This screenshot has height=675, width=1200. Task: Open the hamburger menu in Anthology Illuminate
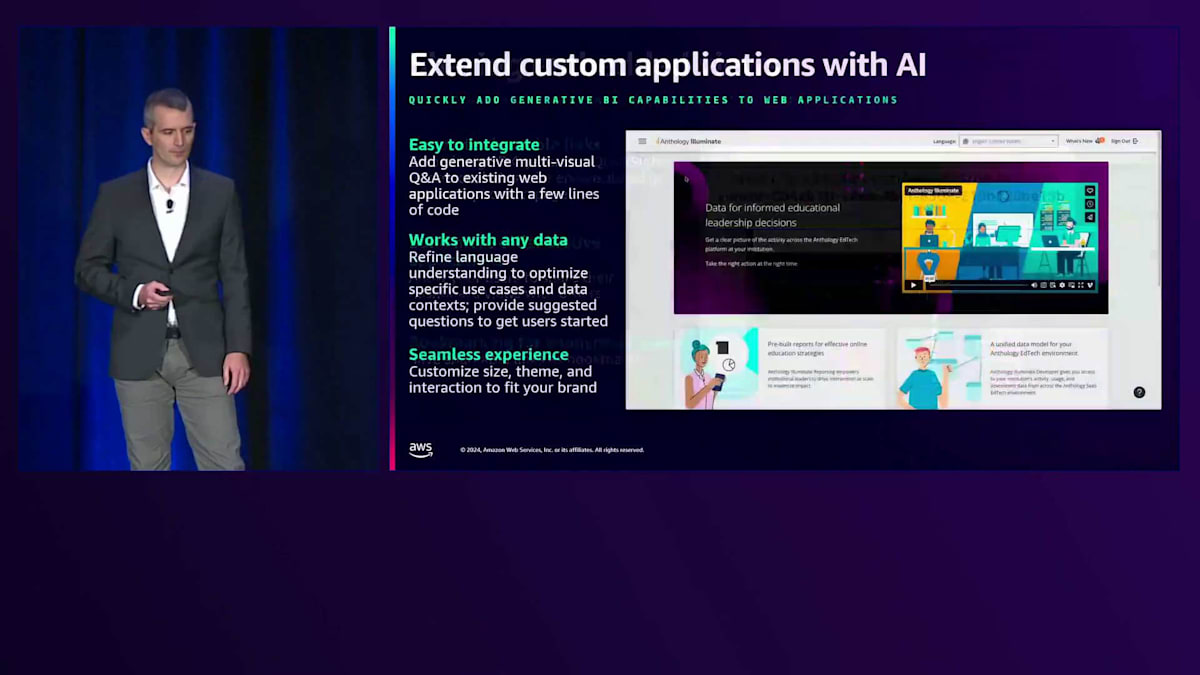coord(642,141)
